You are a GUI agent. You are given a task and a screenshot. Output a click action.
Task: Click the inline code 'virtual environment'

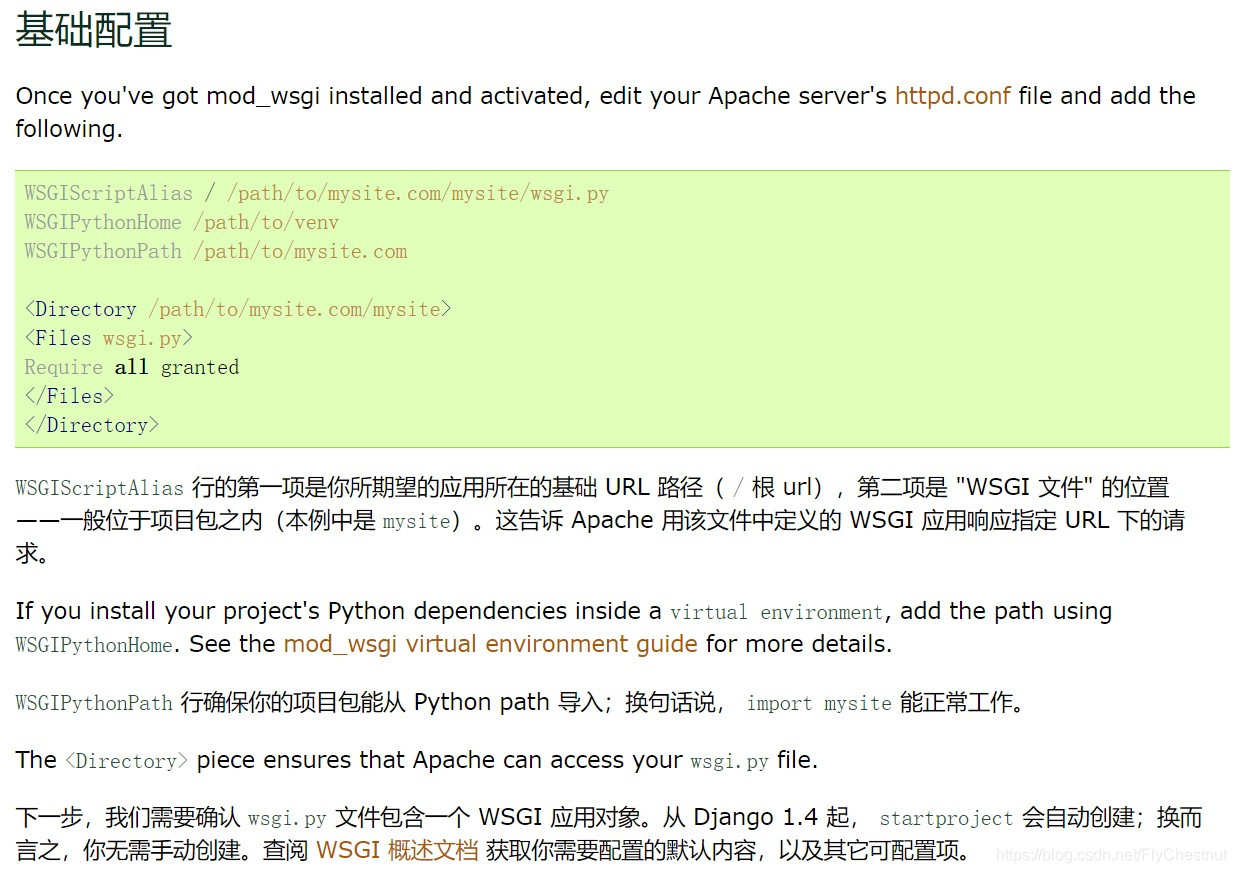(777, 612)
